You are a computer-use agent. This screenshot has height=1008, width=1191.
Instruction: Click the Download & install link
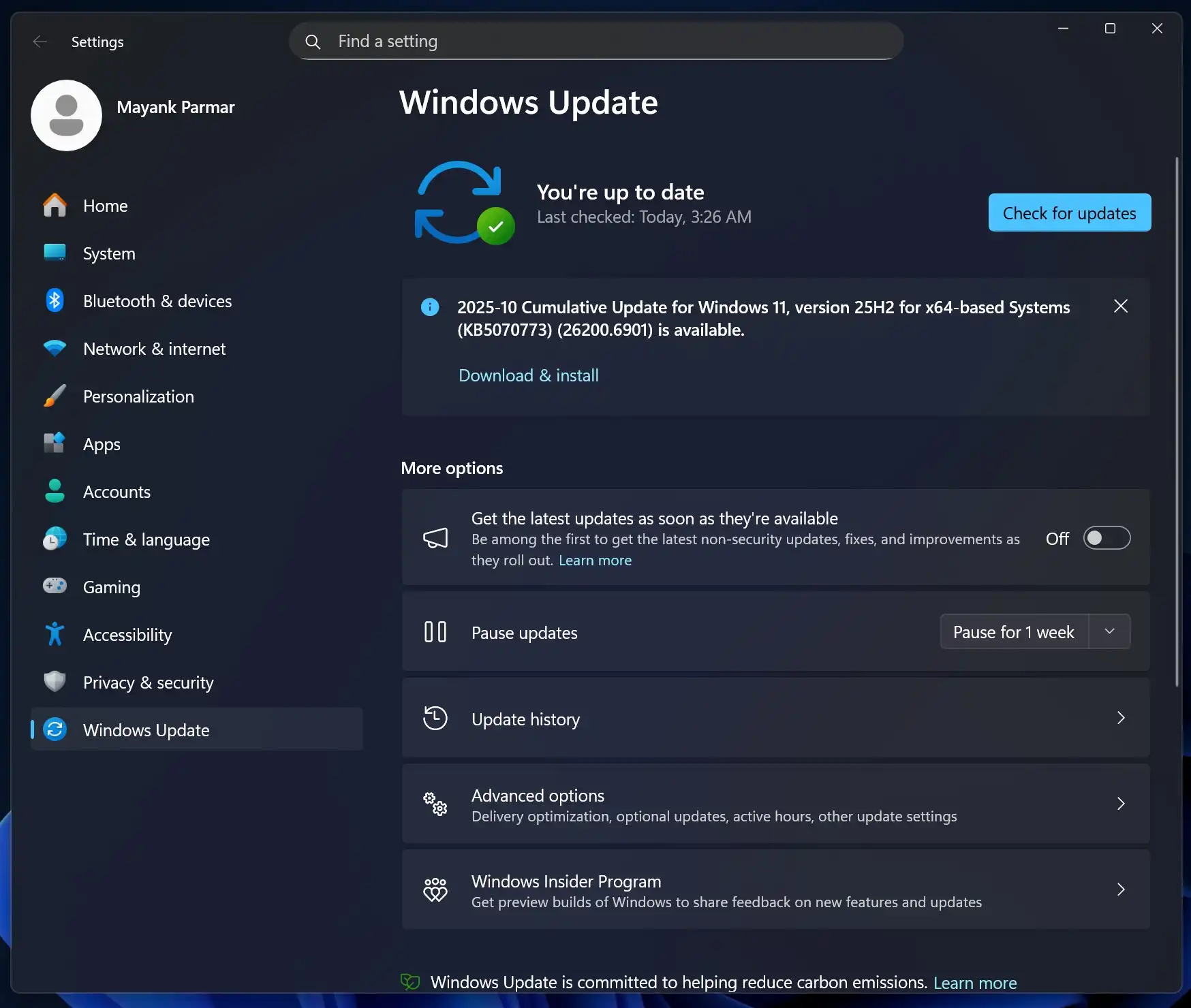coord(528,375)
